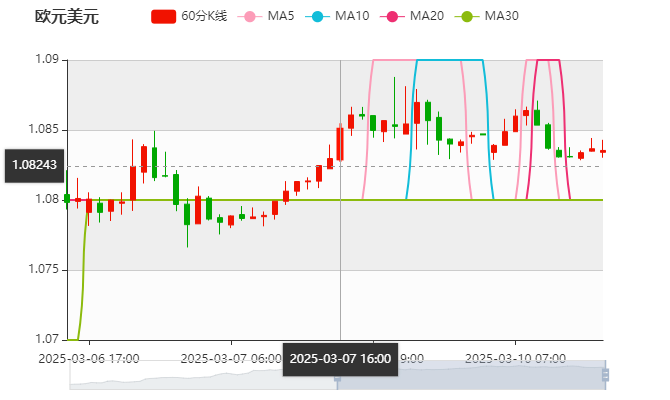Click the MA30 green legend marker
Image resolution: width=670 pixels, height=400 pixels.
click(467, 16)
